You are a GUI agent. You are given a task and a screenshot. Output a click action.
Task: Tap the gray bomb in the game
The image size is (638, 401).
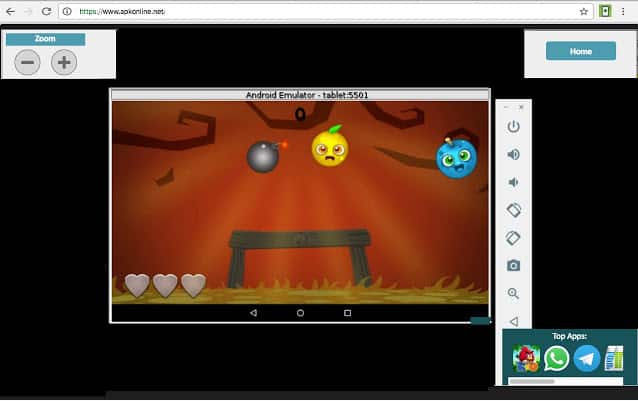click(x=264, y=157)
